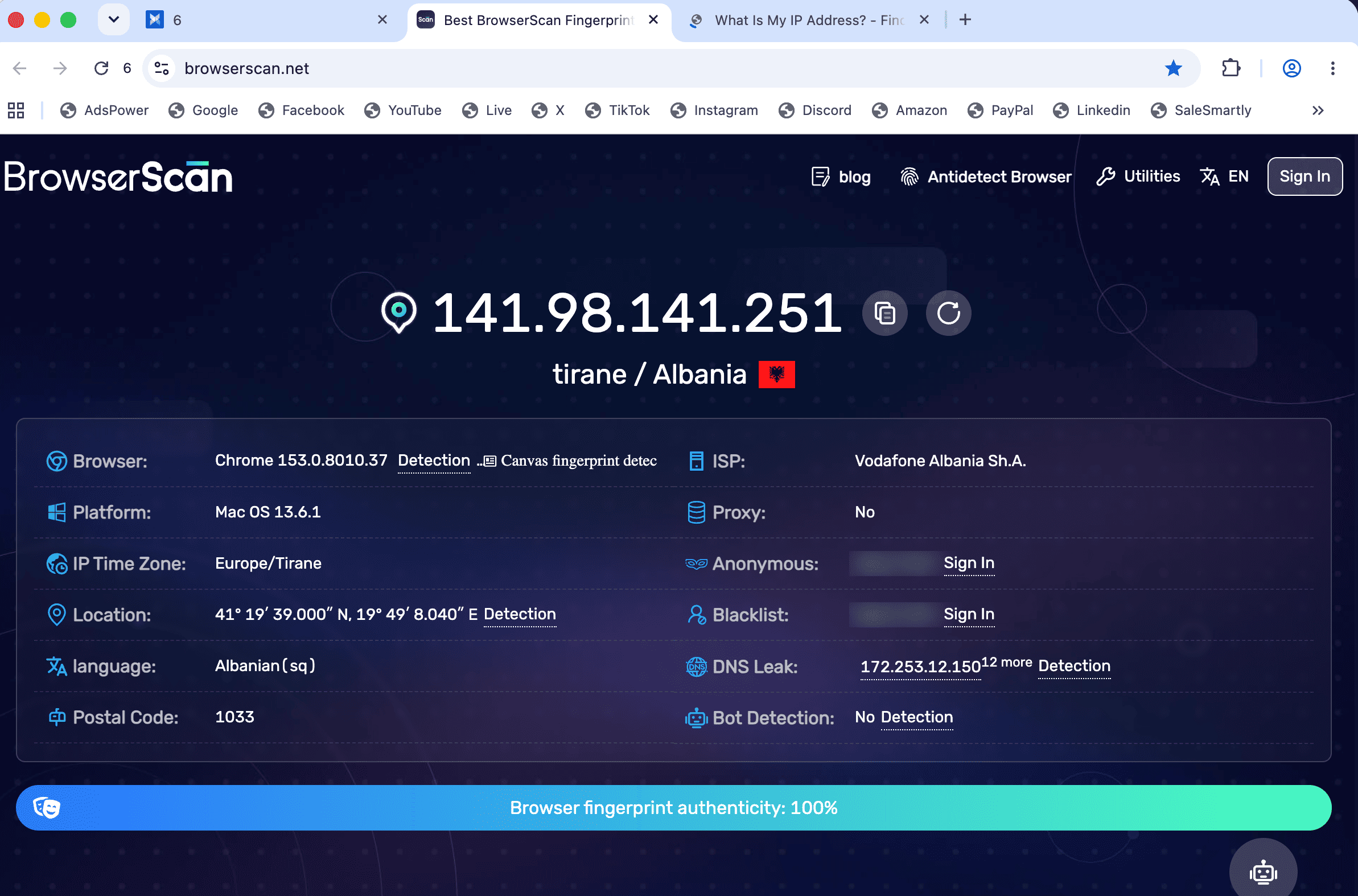
Task: Expand the tab search dropdown arrow
Action: tap(114, 20)
